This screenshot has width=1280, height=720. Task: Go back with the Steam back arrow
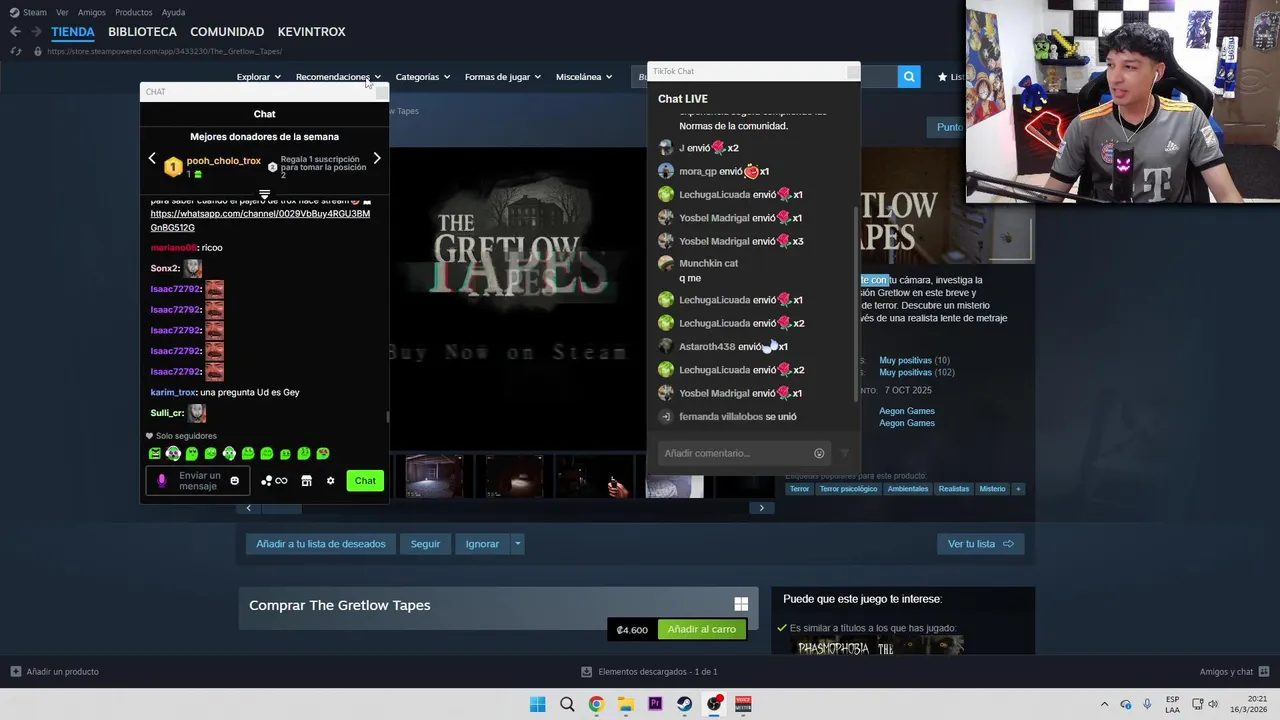[x=15, y=32]
